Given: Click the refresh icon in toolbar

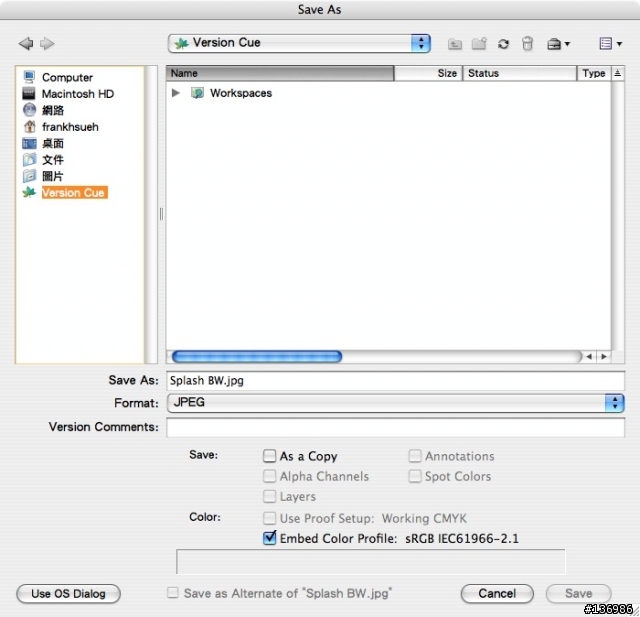Looking at the screenshot, I should pyautogui.click(x=503, y=44).
